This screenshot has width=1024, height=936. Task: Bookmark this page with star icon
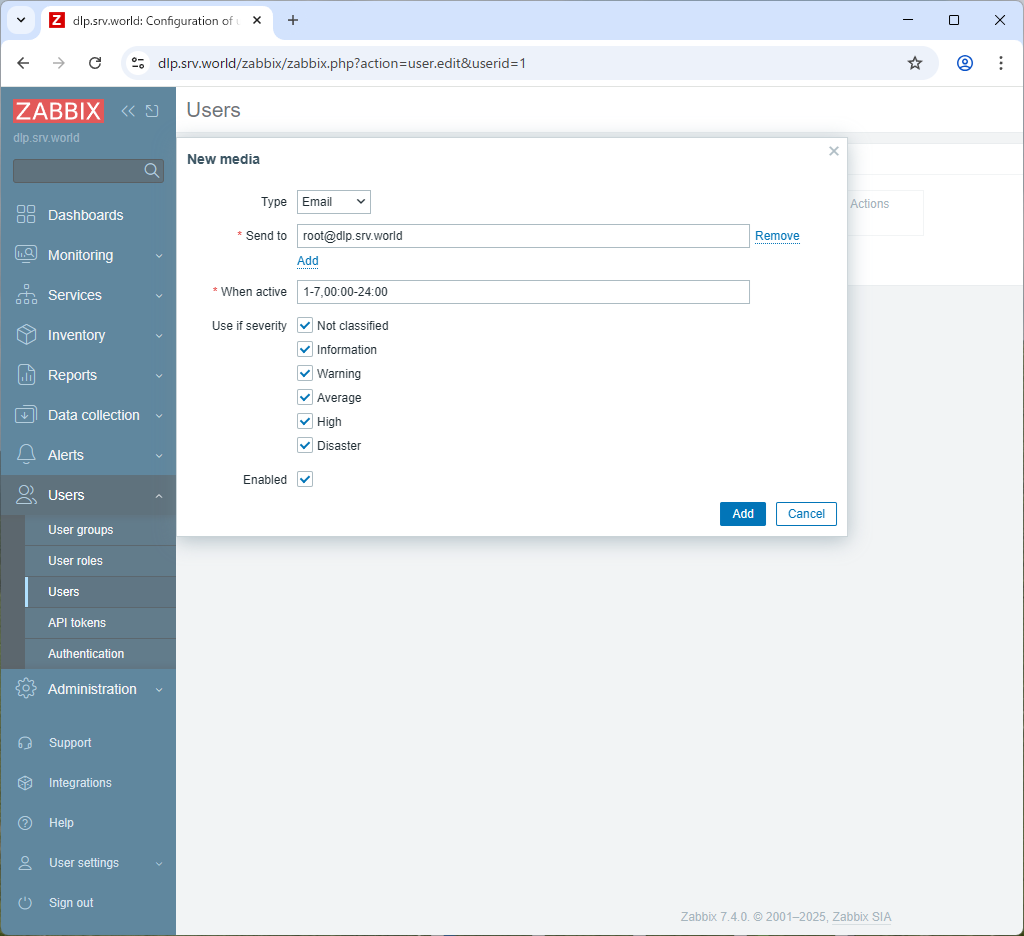coord(915,63)
